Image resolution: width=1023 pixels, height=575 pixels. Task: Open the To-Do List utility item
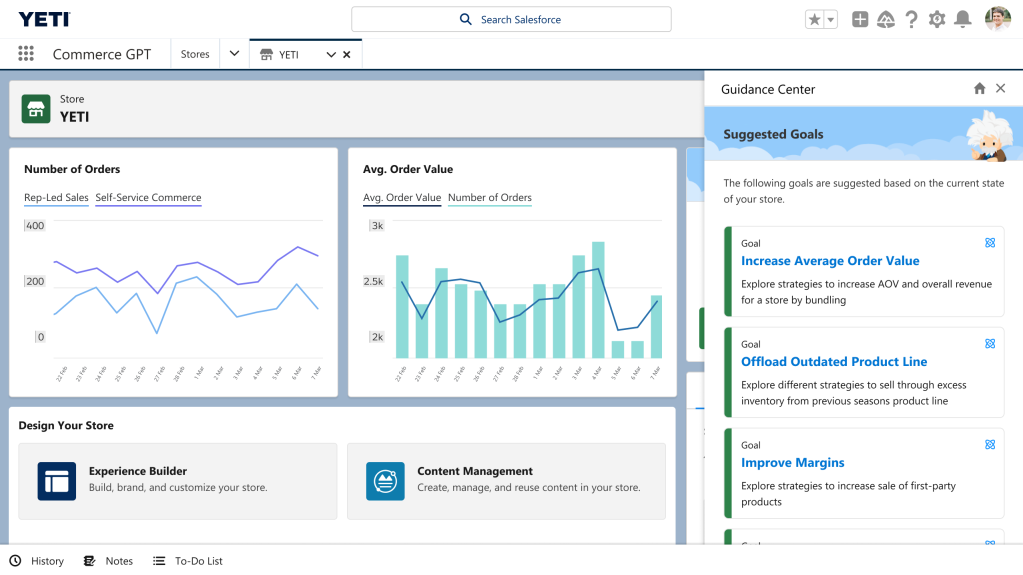[x=188, y=561]
